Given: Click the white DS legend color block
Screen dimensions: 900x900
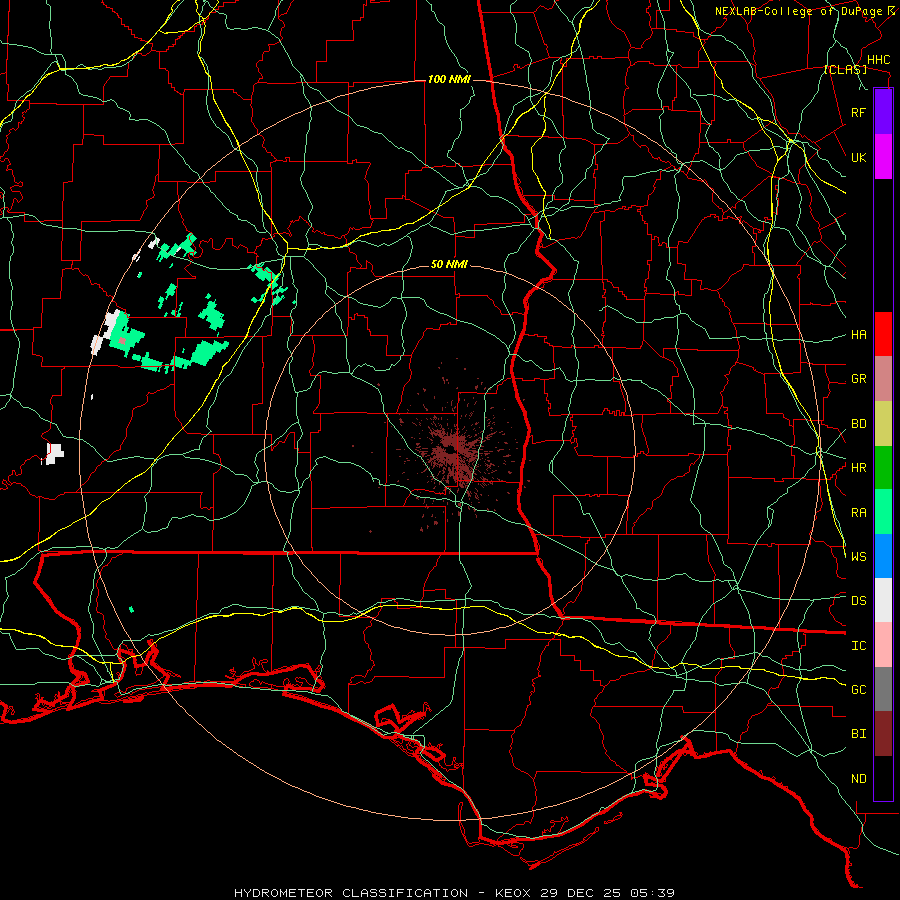Looking at the screenshot, I should click(883, 600).
